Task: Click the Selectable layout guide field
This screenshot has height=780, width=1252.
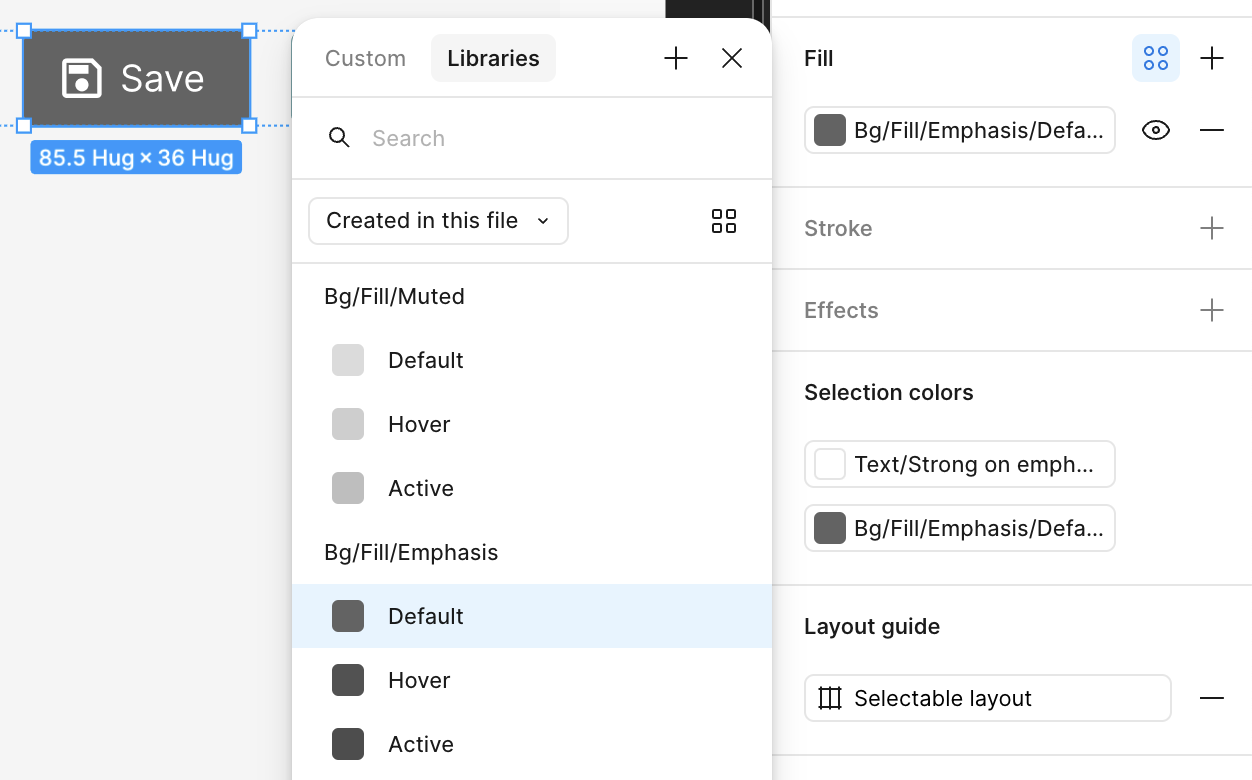Action: tap(987, 699)
